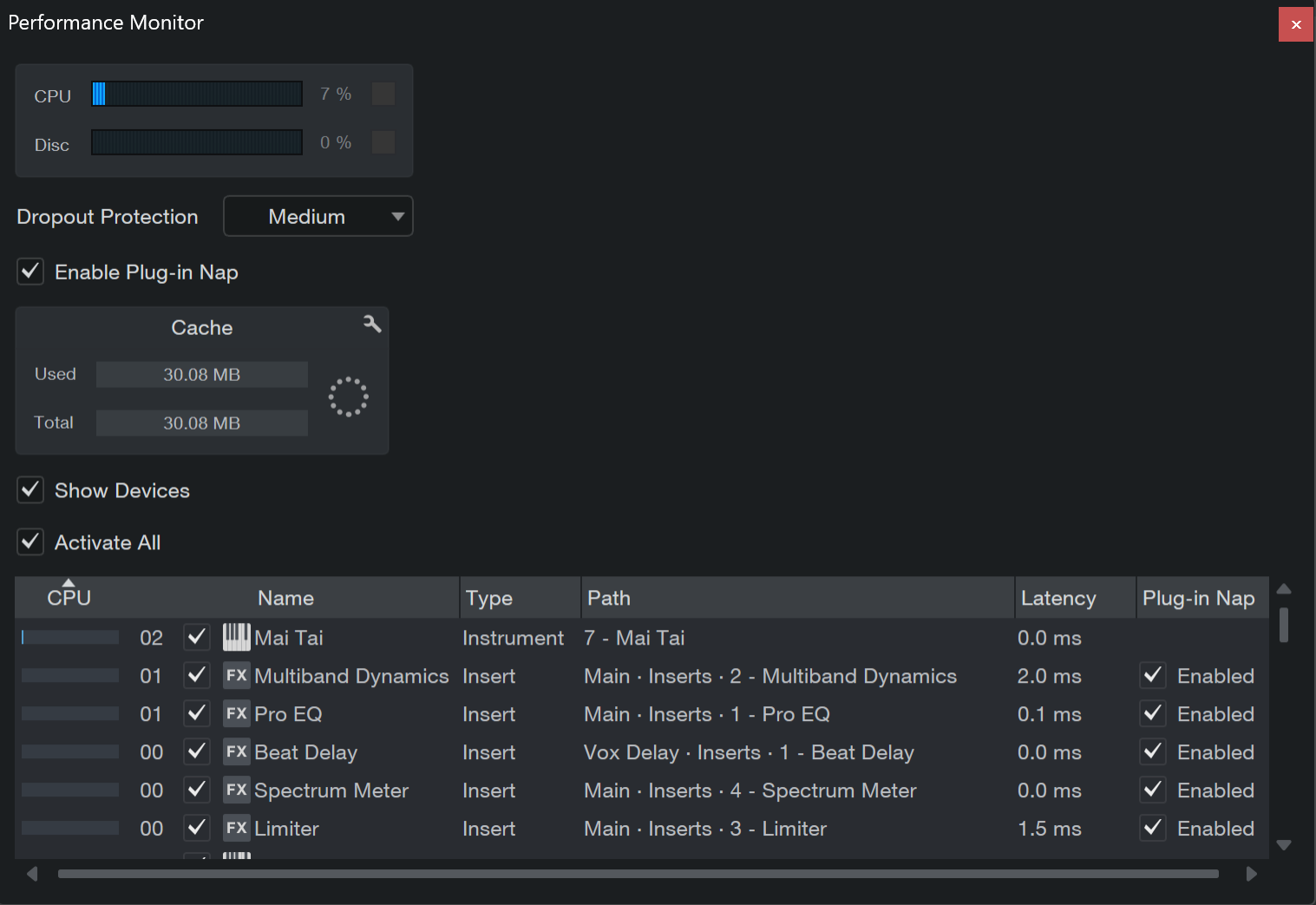Click the cache Used 30.08 MB field
This screenshot has height=905, width=1316.
[x=202, y=374]
